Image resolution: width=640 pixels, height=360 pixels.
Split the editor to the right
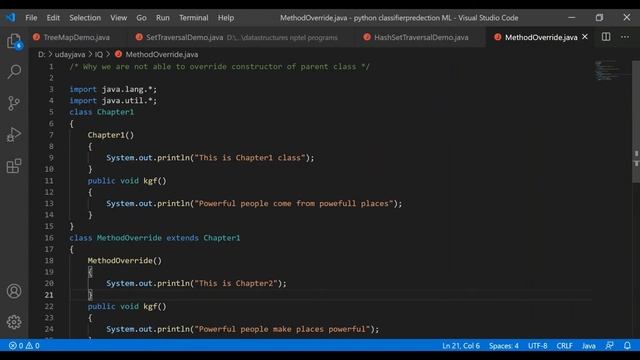point(606,37)
